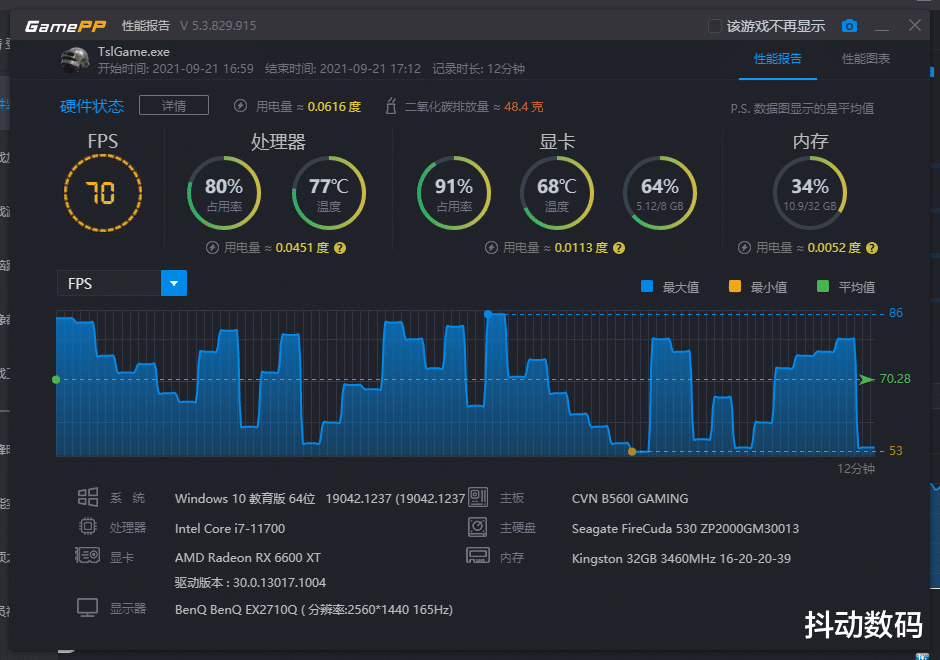Image resolution: width=940 pixels, height=660 pixels.
Task: Click the 34% memory usage gauge
Action: coord(810,193)
